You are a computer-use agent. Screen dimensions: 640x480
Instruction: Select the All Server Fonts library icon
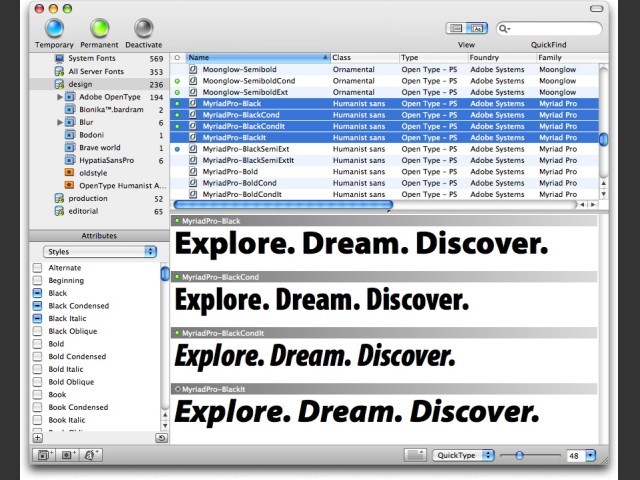[59, 71]
